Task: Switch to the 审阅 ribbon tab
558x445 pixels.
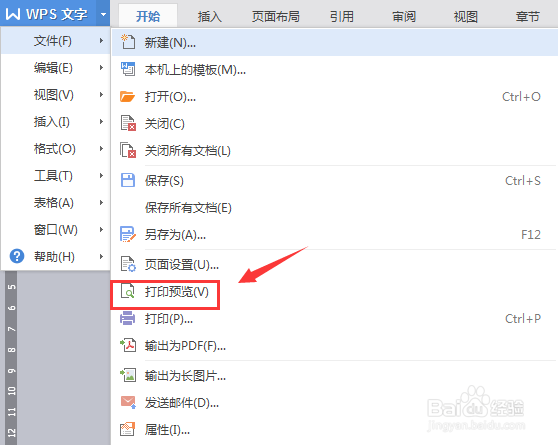Action: coord(404,16)
